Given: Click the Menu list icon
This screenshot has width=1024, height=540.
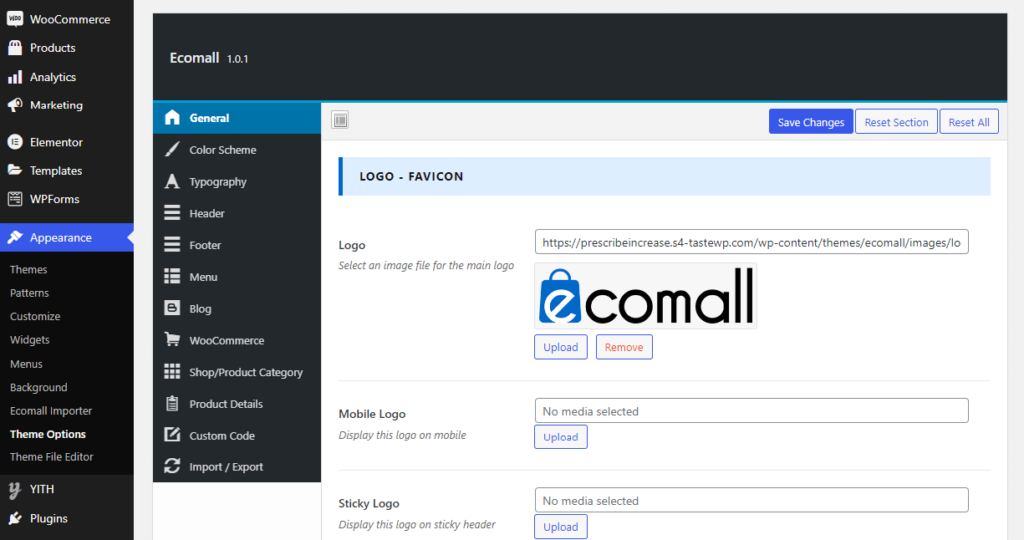Looking at the screenshot, I should pos(172,277).
